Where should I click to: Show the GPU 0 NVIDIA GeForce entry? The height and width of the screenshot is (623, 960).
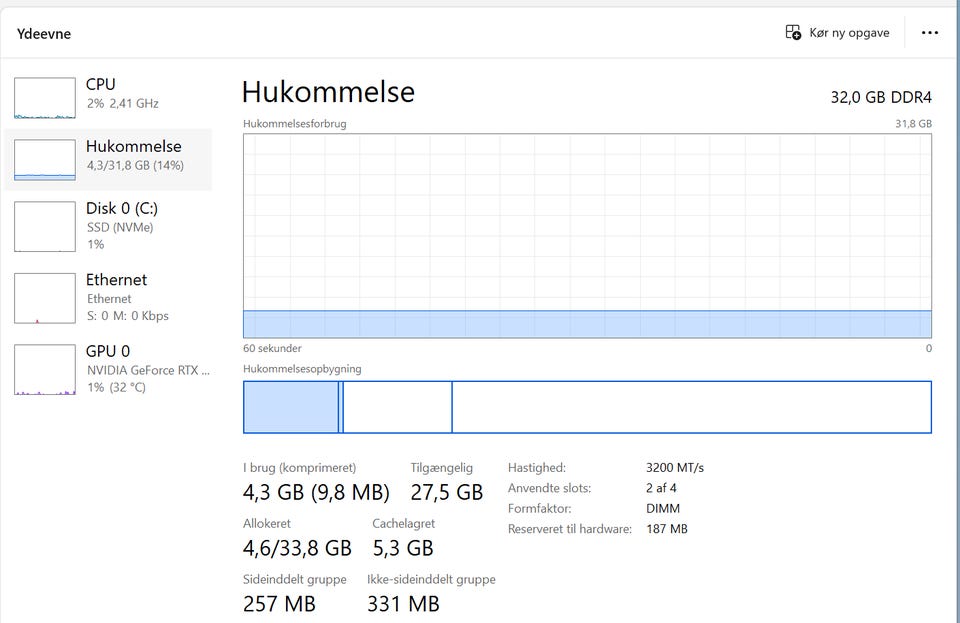coord(108,369)
